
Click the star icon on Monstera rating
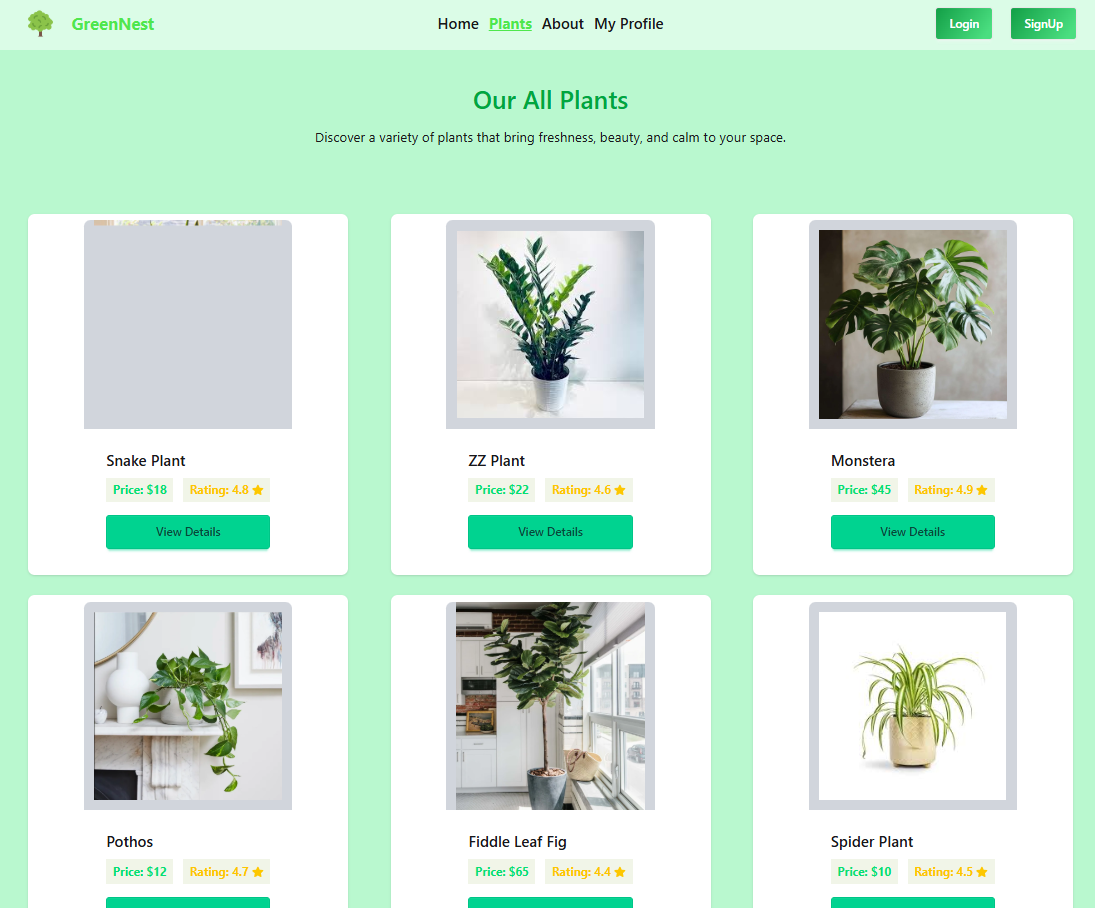[982, 490]
